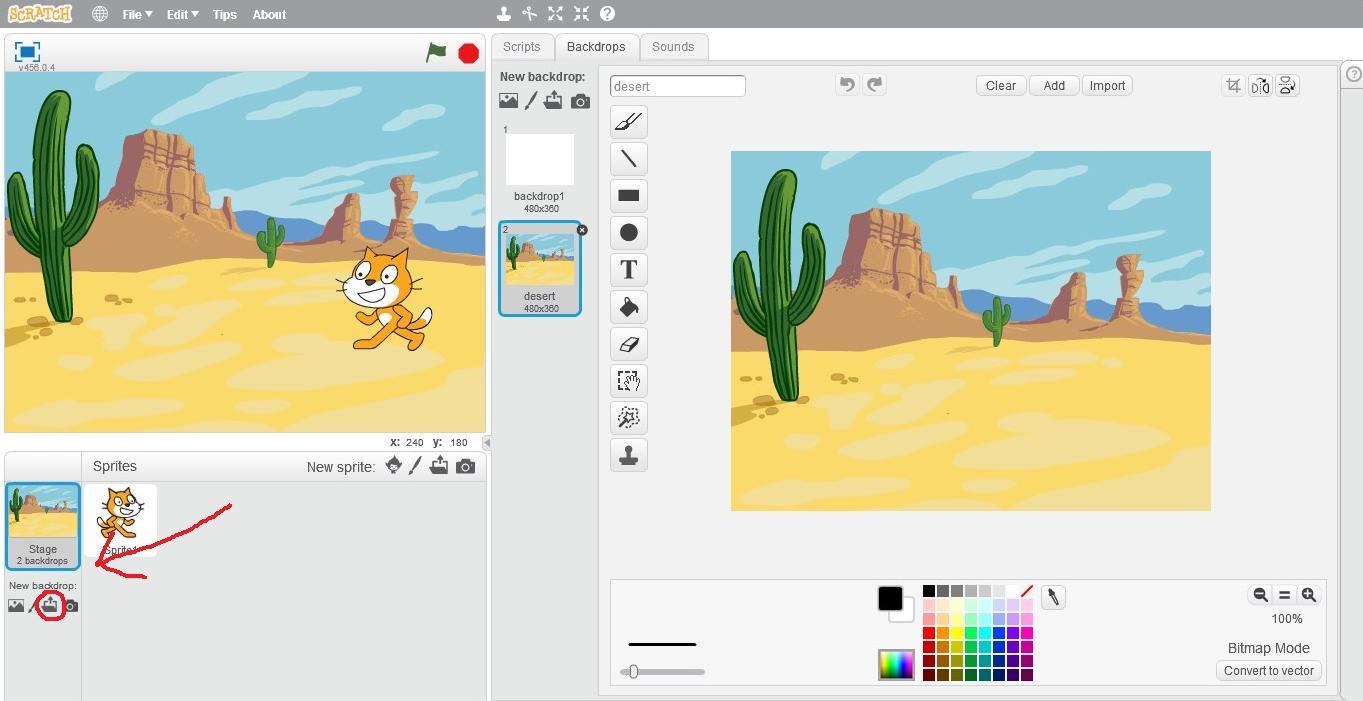Open the language globe menu
The width and height of the screenshot is (1363, 701).
click(100, 14)
